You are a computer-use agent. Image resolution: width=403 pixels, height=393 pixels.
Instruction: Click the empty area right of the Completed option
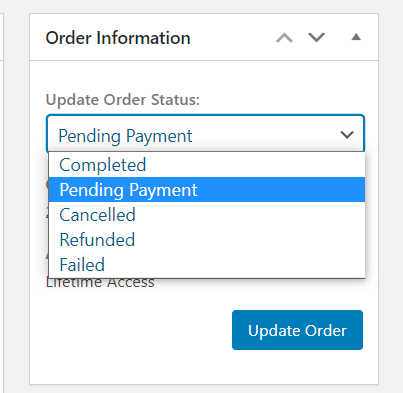[255, 165]
